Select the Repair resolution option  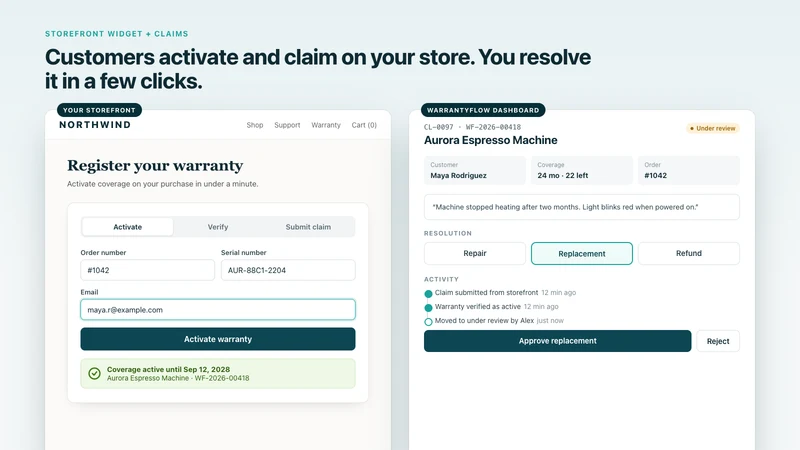click(x=474, y=253)
